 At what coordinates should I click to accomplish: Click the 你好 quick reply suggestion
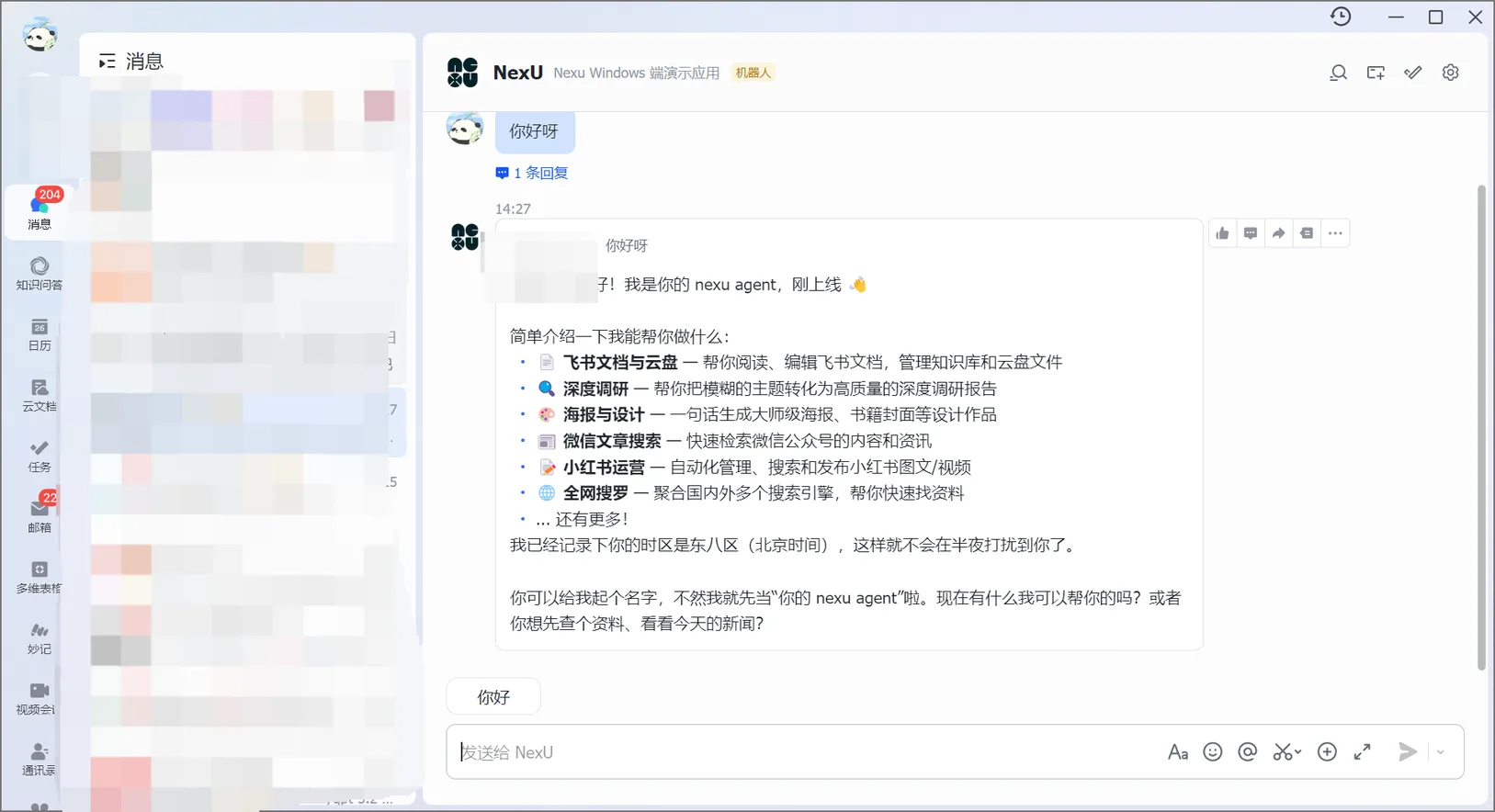pyautogui.click(x=493, y=697)
